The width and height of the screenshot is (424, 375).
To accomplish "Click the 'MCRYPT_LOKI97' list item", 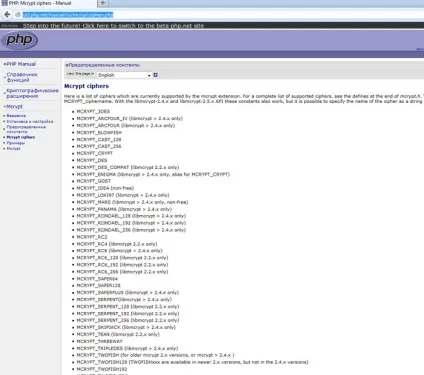I will coord(123,195).
